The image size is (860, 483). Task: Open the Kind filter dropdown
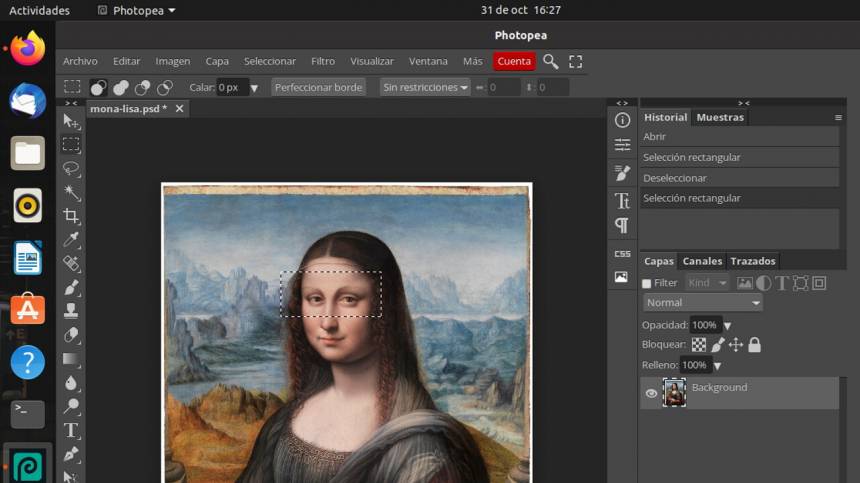pyautogui.click(x=707, y=283)
